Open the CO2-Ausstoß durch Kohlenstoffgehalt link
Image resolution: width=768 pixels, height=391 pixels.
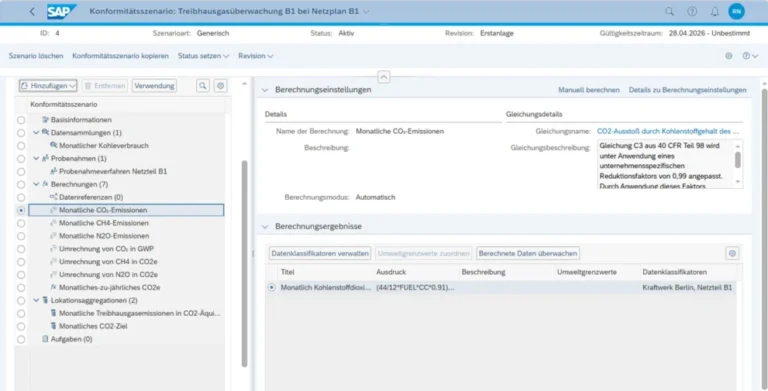[668, 131]
